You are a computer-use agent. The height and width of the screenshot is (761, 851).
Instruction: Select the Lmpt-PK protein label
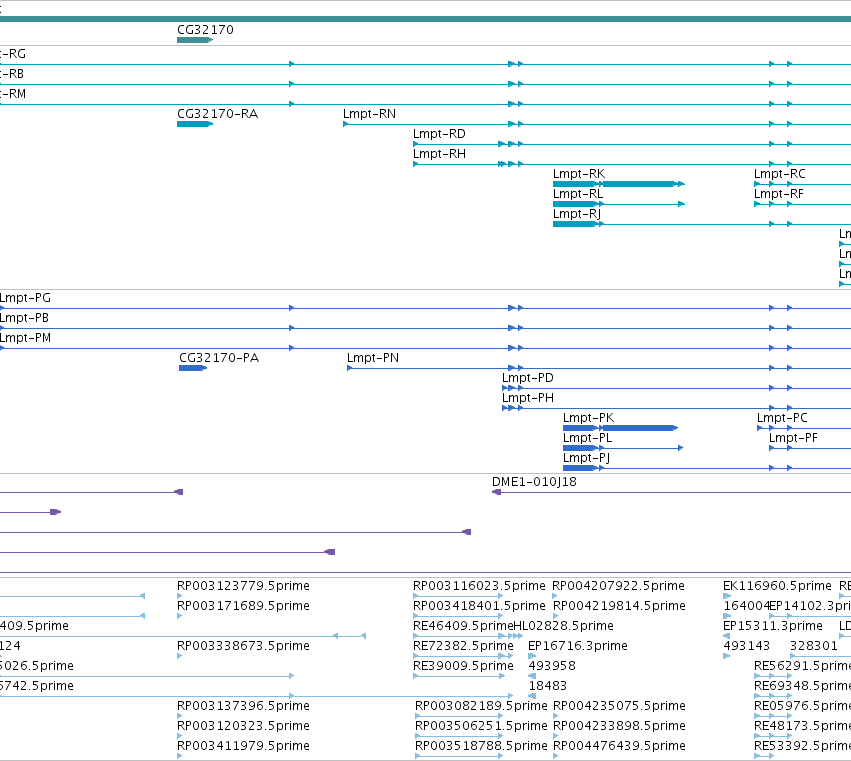(588, 418)
